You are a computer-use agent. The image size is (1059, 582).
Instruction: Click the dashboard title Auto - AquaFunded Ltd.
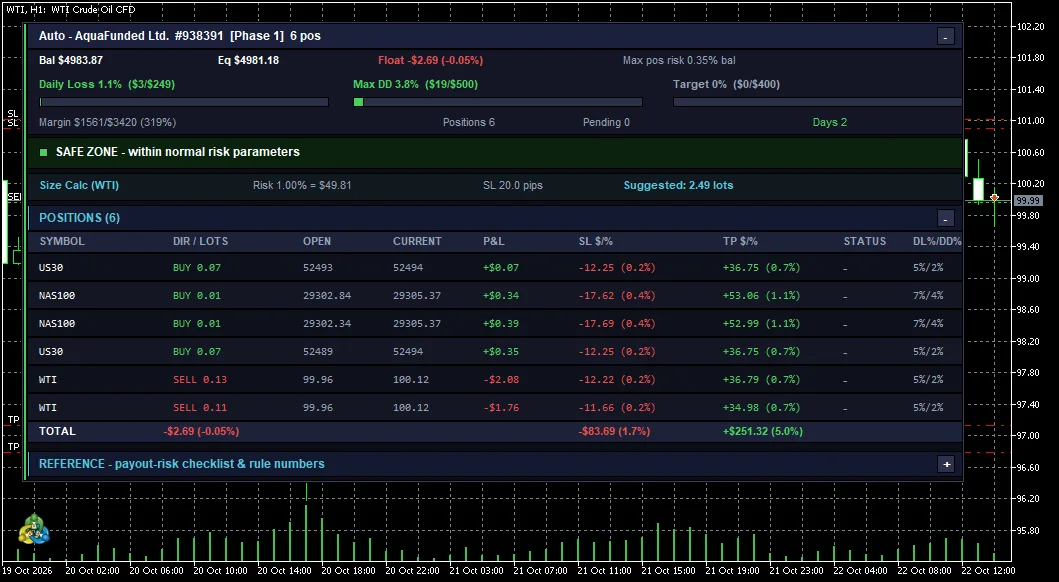click(x=104, y=36)
